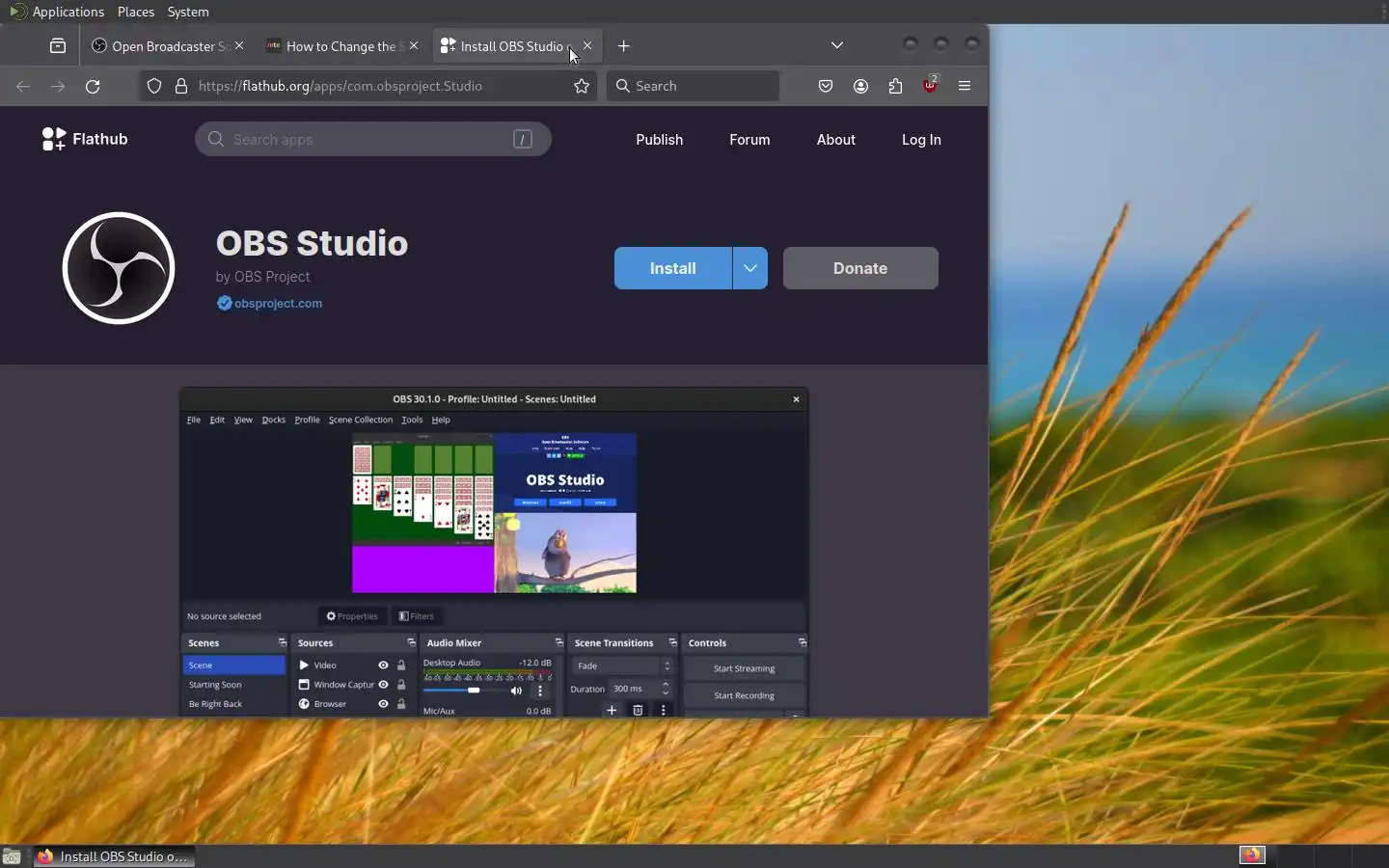Go forward to the next page

click(x=58, y=86)
